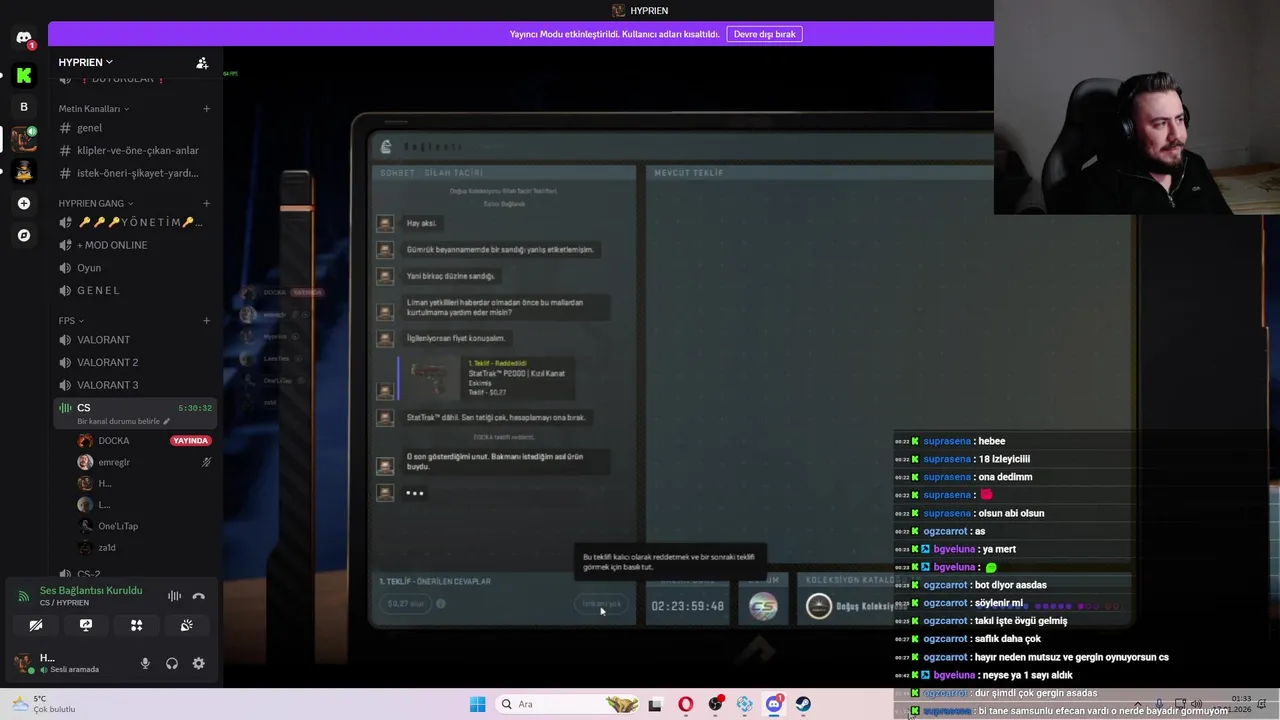Screen dimensions: 1280x720
Task: Create channel in HYPRIEN GANG category
Action: [206, 203]
